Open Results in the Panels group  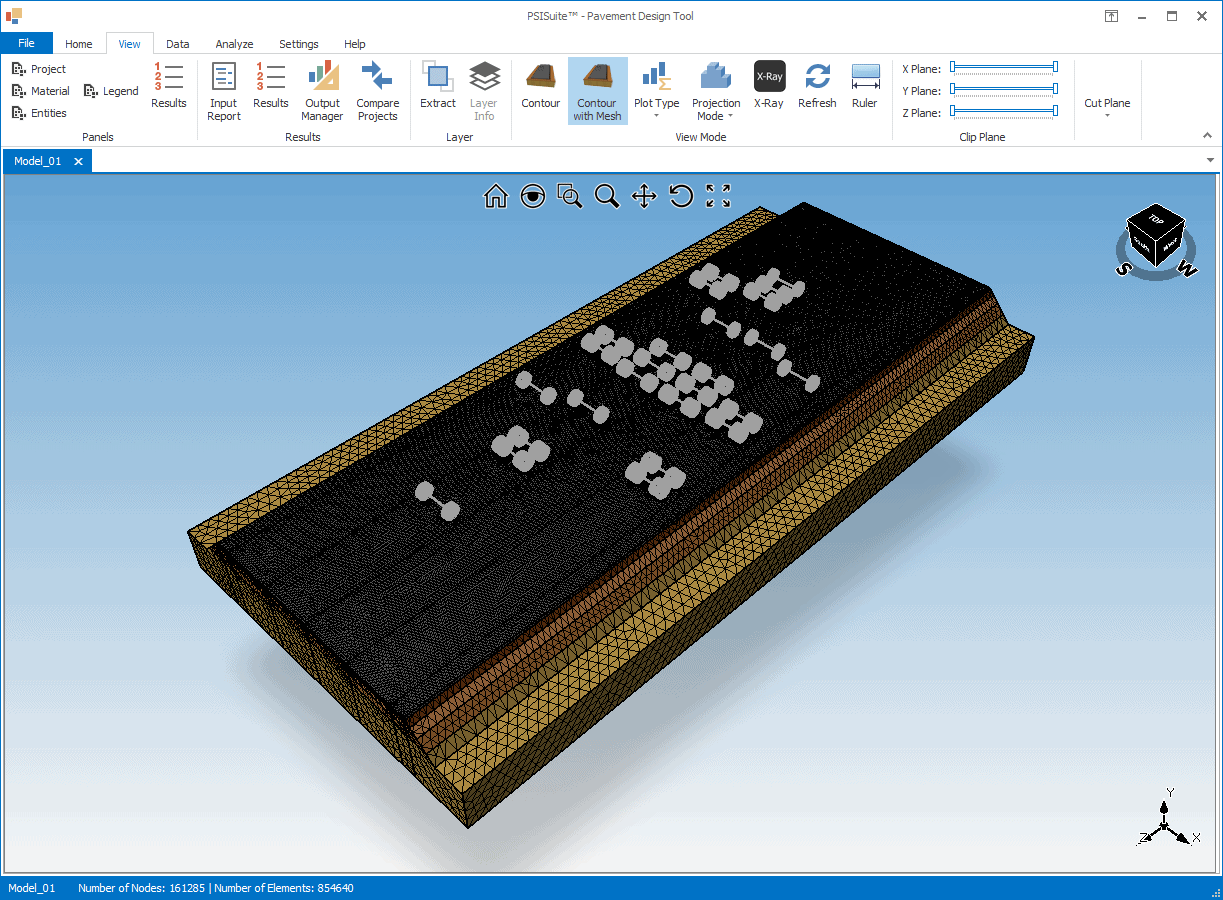click(169, 86)
